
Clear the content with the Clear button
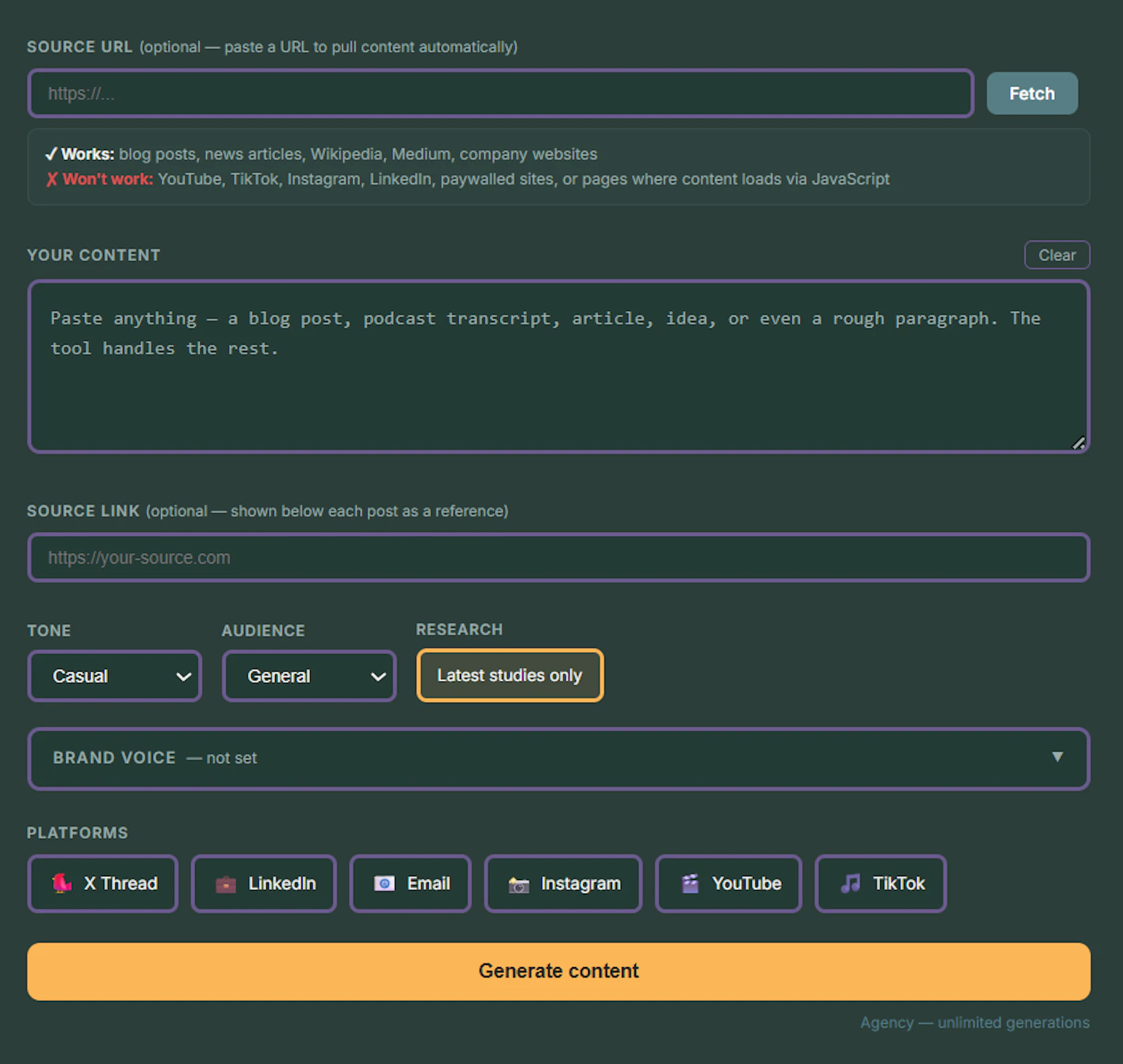(x=1057, y=255)
